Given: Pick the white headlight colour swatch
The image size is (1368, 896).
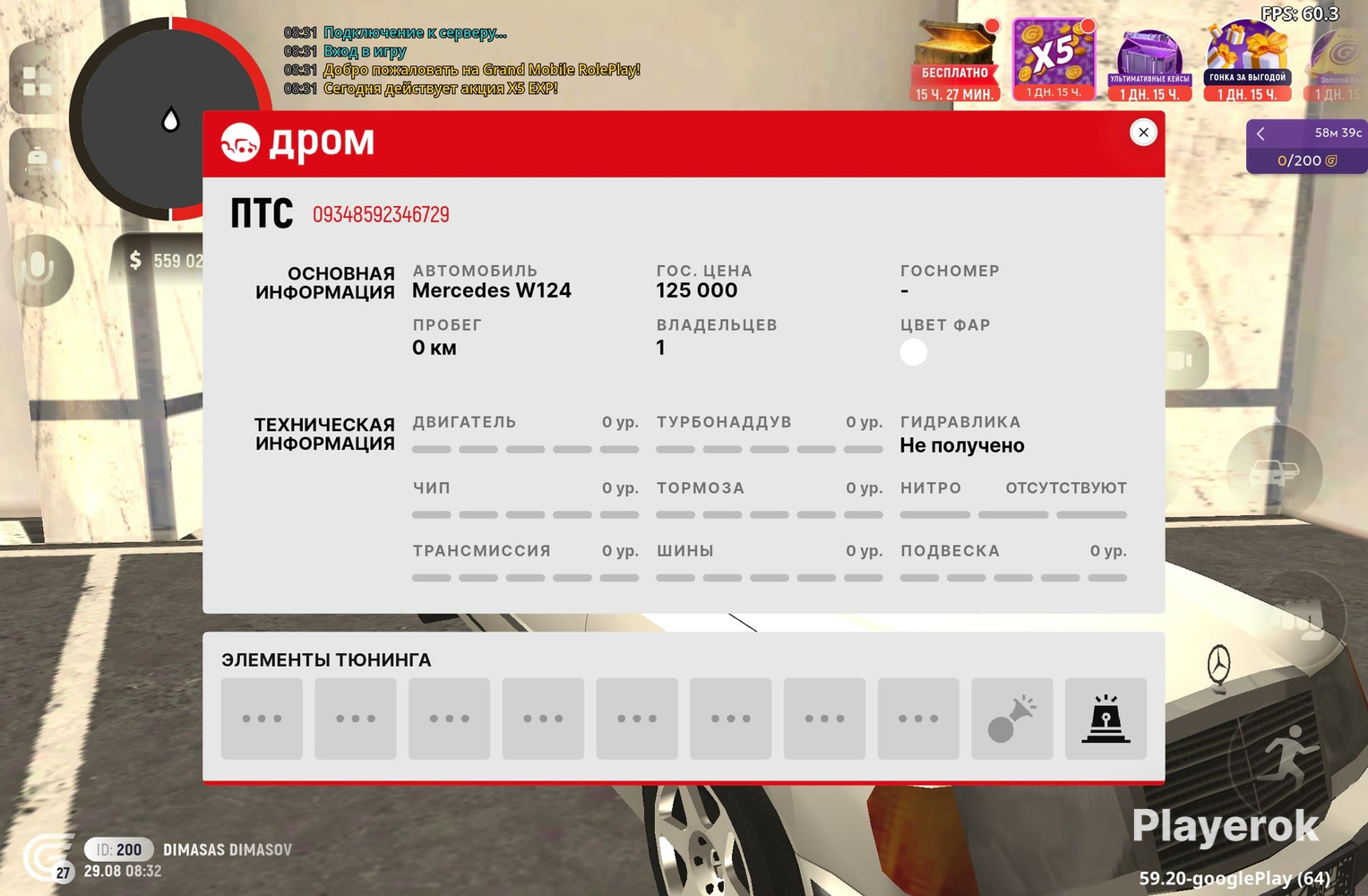Looking at the screenshot, I should [x=913, y=352].
